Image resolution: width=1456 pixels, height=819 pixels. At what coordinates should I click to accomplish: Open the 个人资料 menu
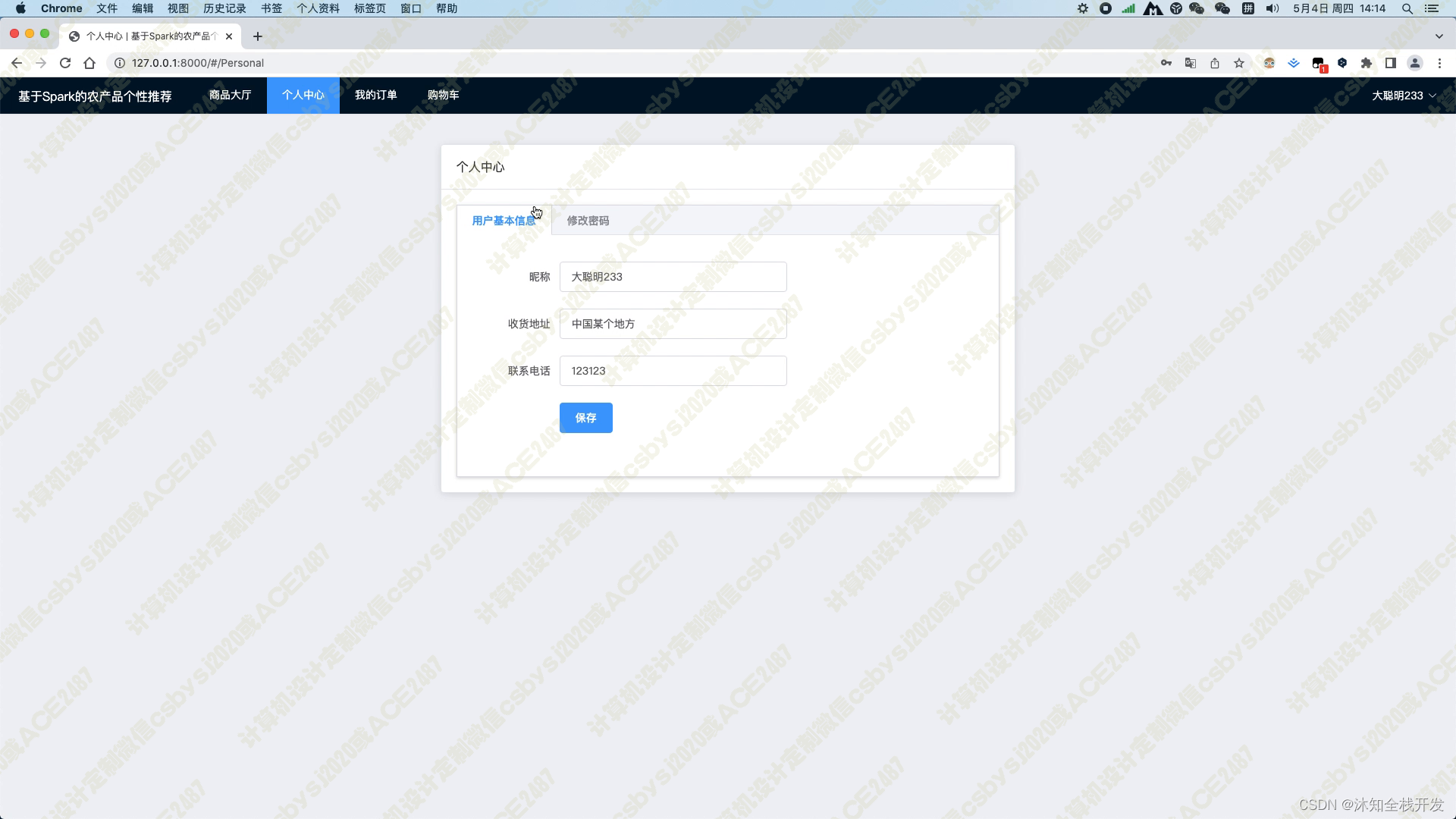(x=318, y=8)
